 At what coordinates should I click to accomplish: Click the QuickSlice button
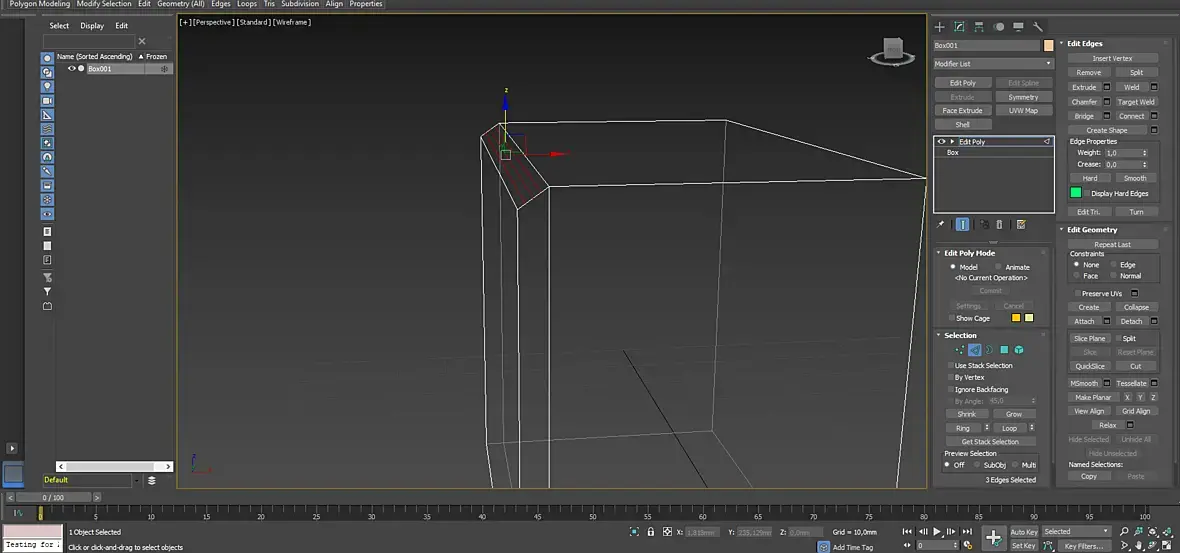pos(1089,366)
